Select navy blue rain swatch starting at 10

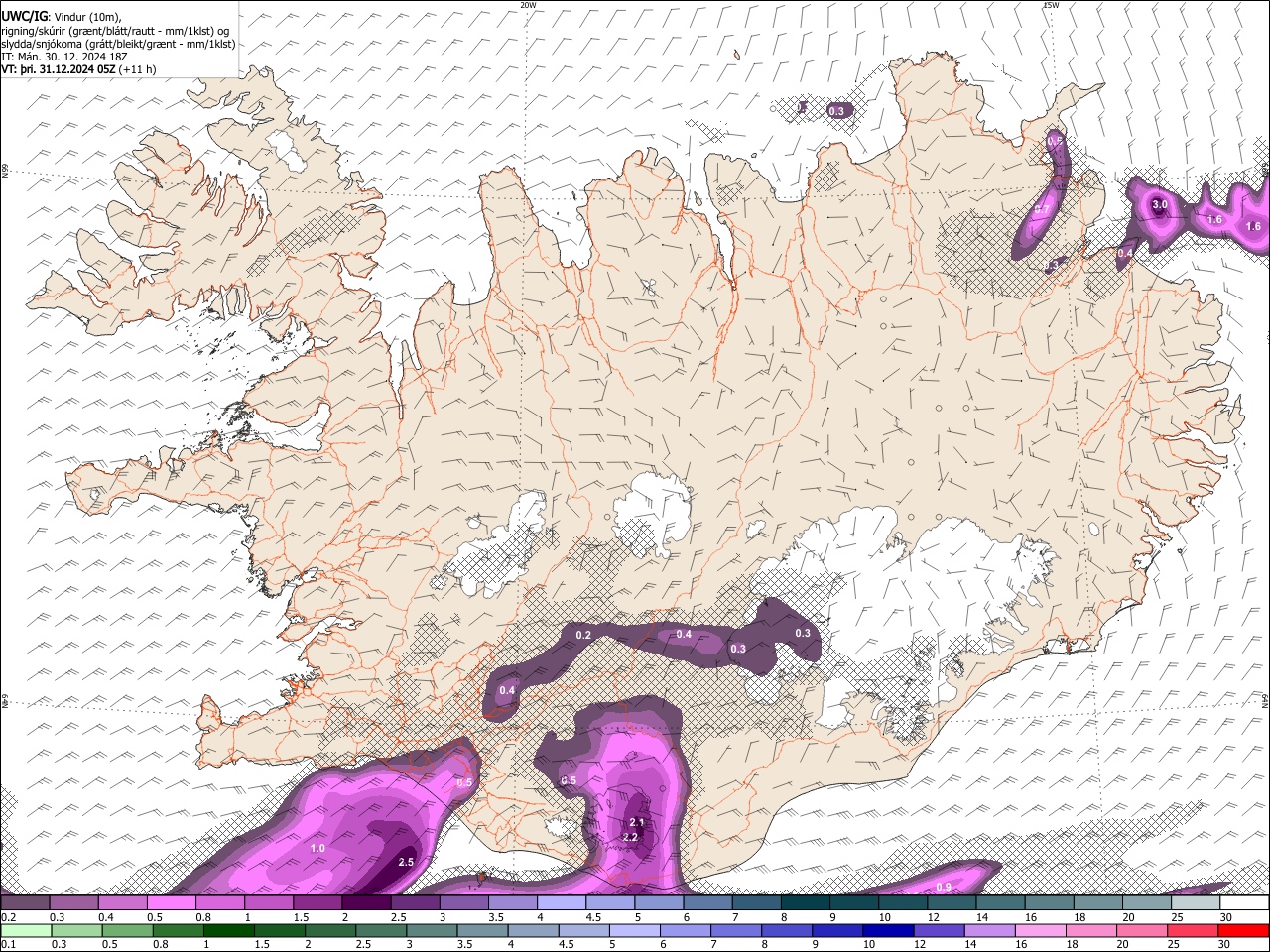[x=888, y=931]
